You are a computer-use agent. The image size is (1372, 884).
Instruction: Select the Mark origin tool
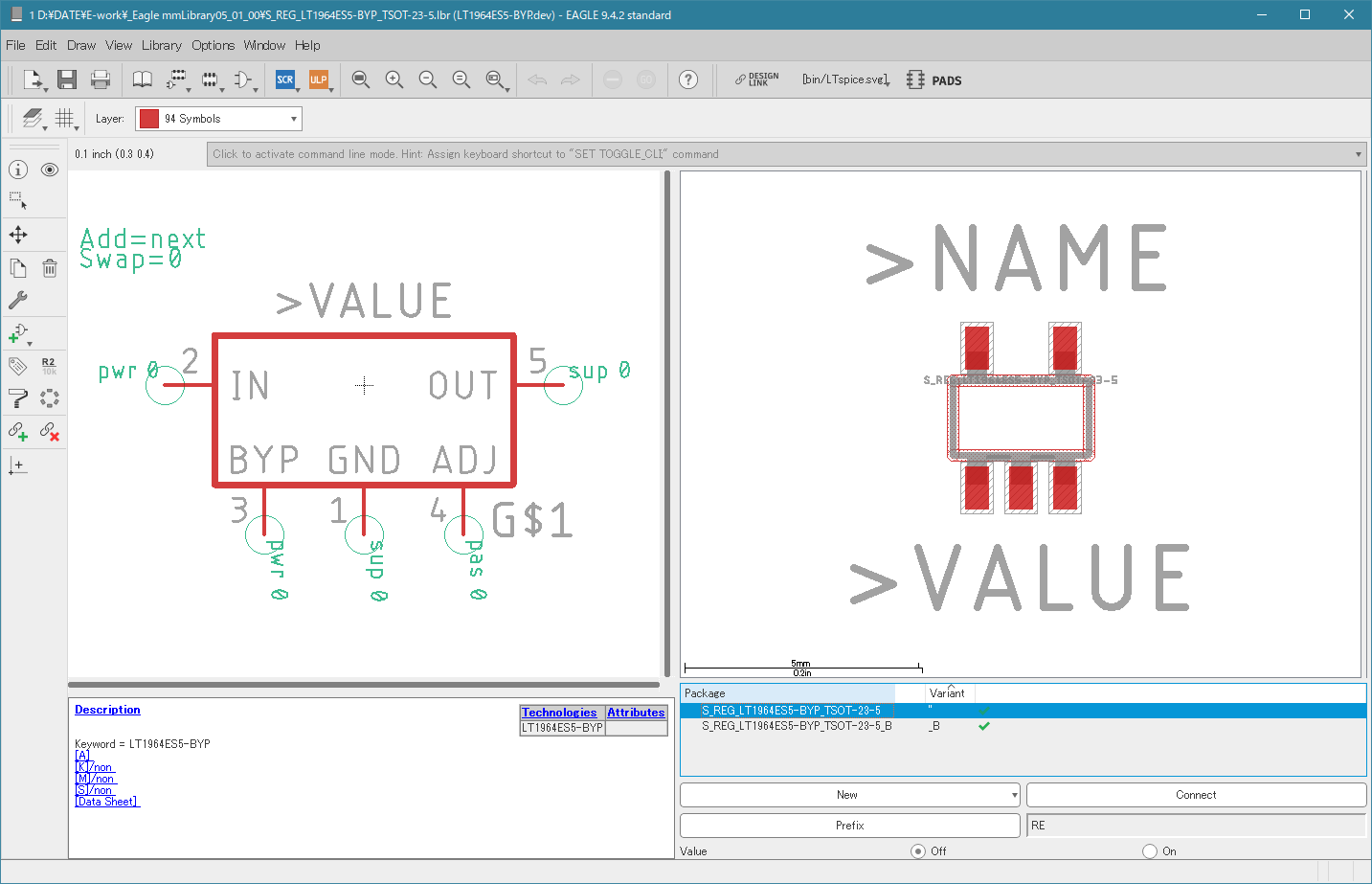pos(18,465)
